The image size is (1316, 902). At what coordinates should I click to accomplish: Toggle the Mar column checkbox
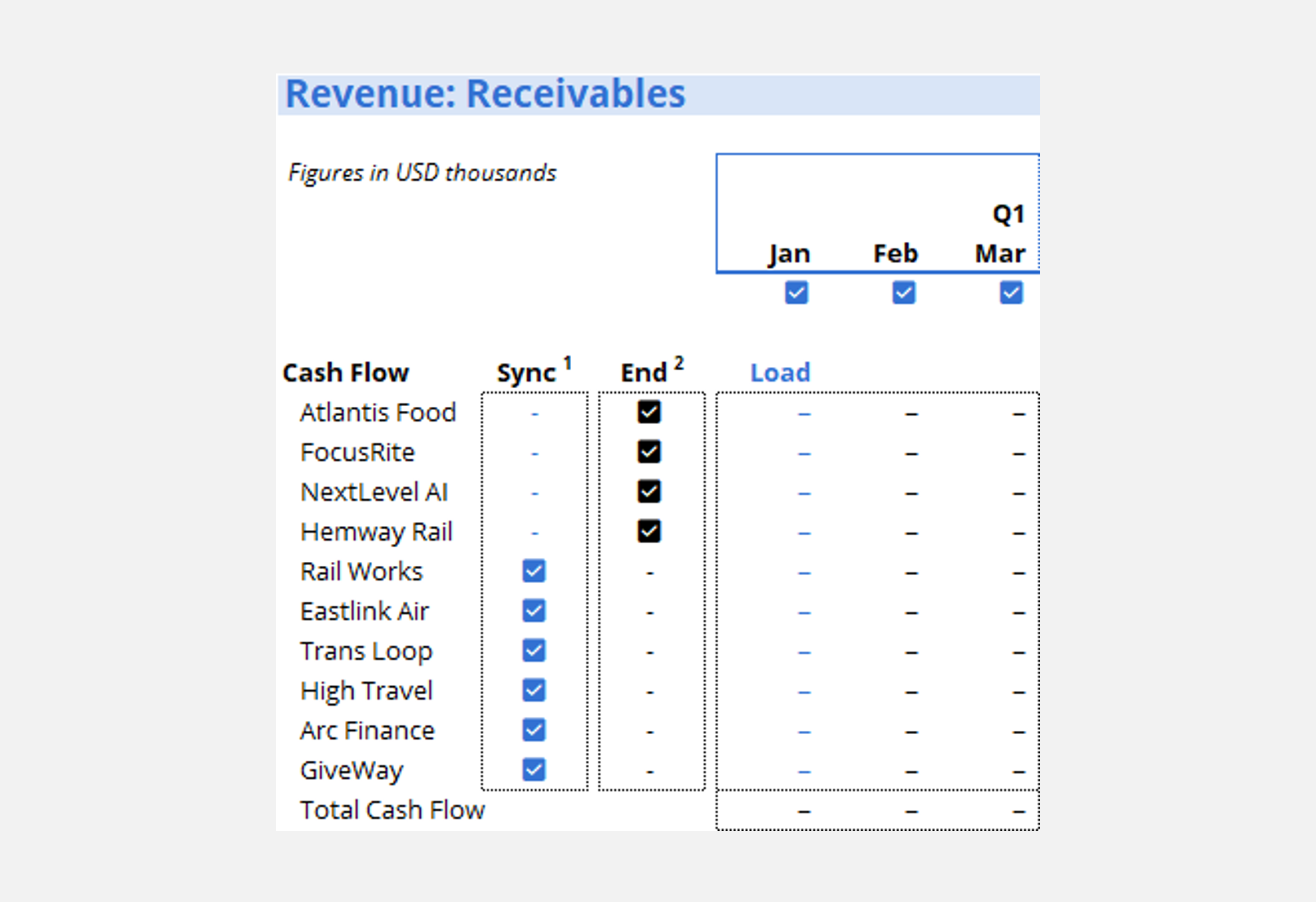1011,292
